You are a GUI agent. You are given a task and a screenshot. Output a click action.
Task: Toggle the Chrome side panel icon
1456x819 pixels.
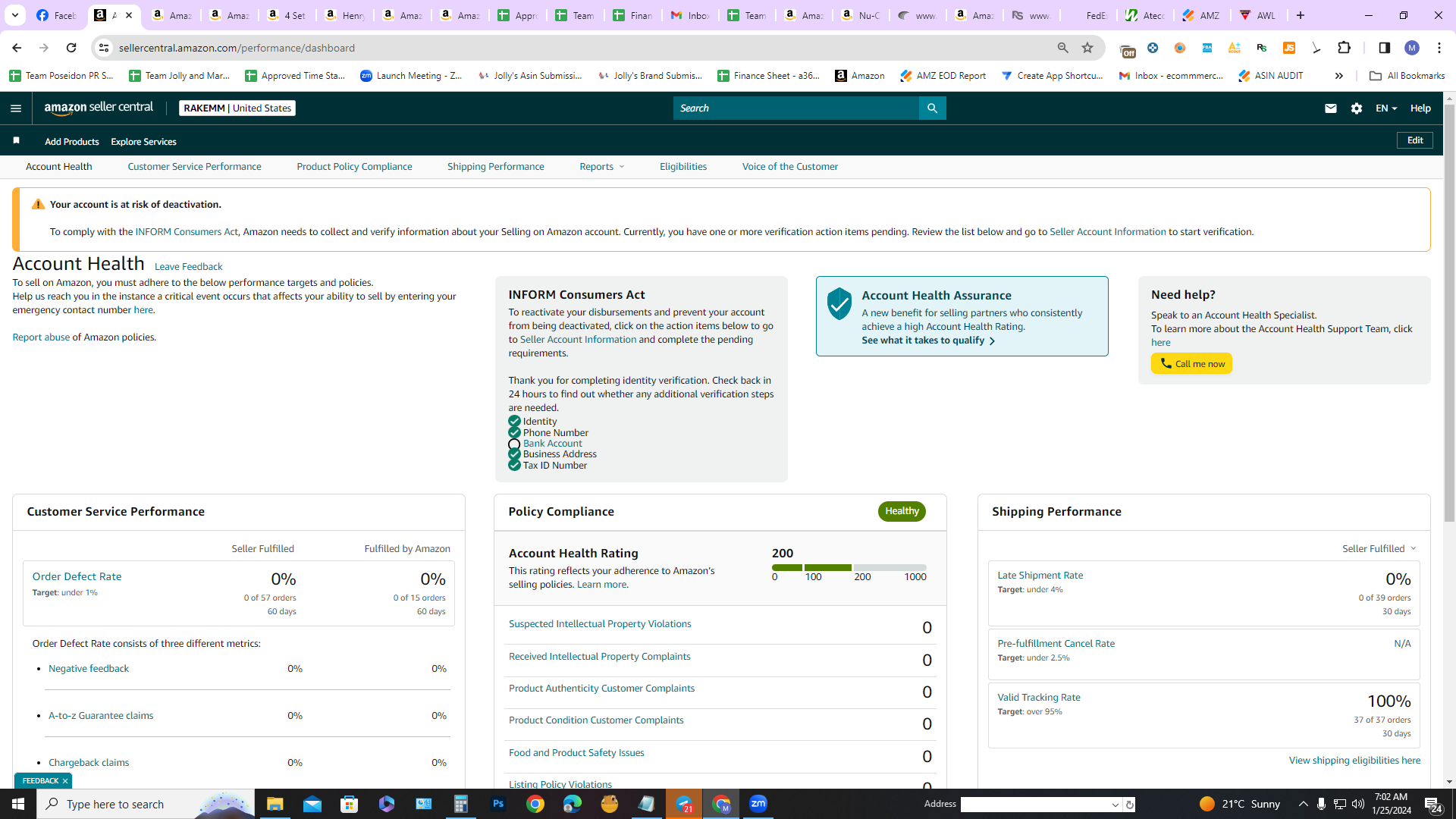coord(1384,48)
